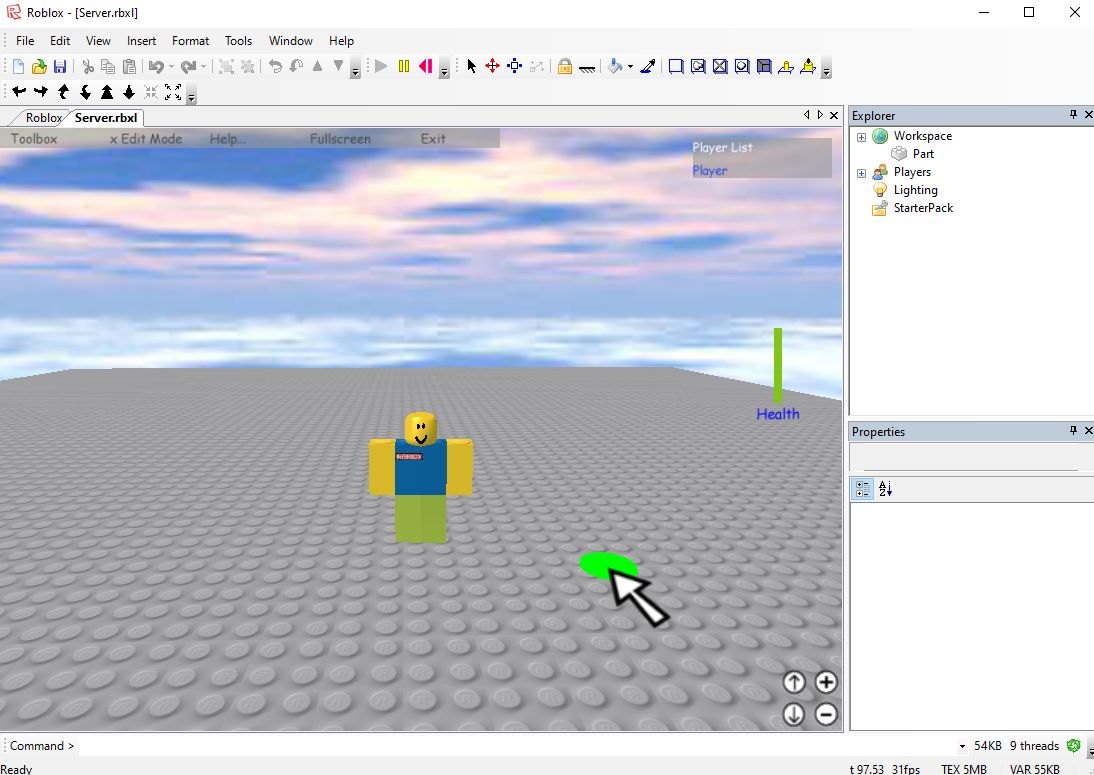
Task: Select the Hinge surface tool
Action: [786, 66]
